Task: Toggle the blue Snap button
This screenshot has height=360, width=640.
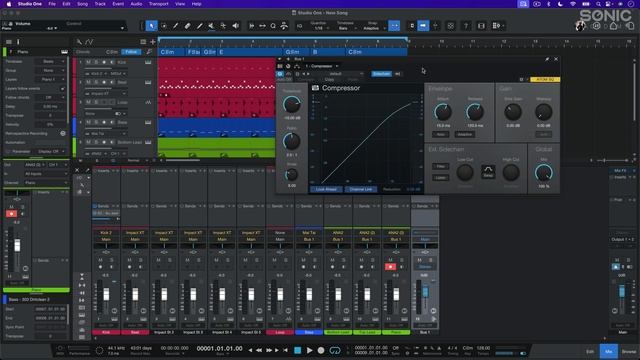Action: (x=394, y=26)
